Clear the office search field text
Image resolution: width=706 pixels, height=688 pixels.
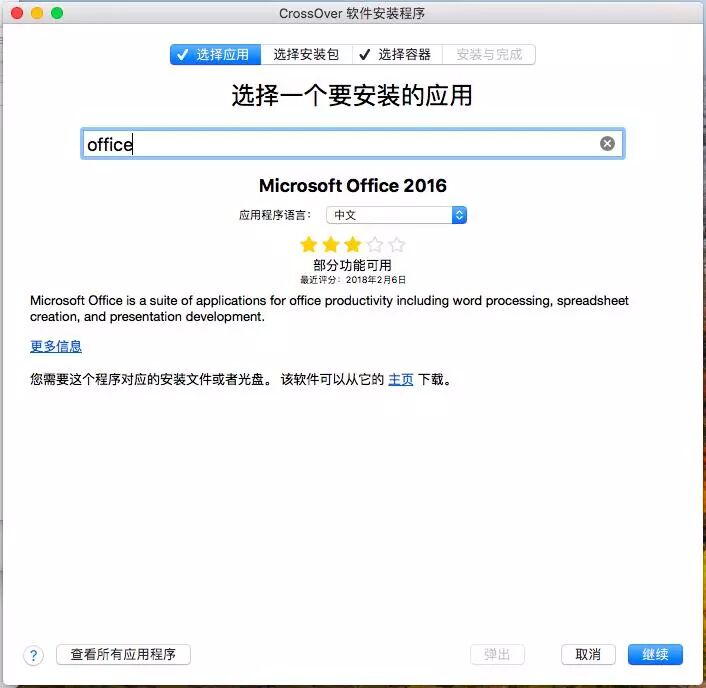pyautogui.click(x=607, y=144)
